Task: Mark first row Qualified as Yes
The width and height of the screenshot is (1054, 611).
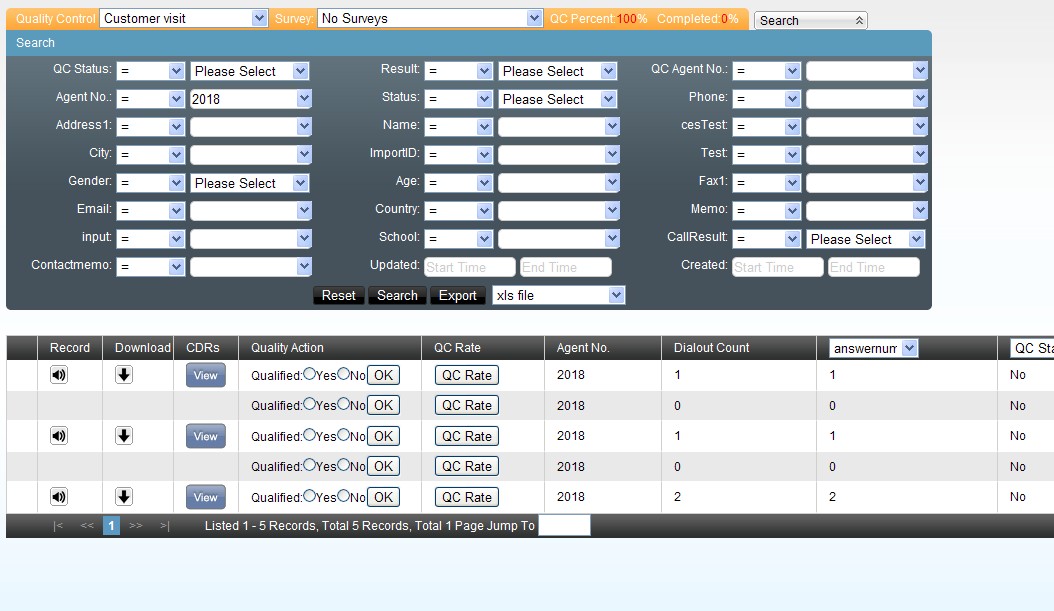Action: (309, 374)
